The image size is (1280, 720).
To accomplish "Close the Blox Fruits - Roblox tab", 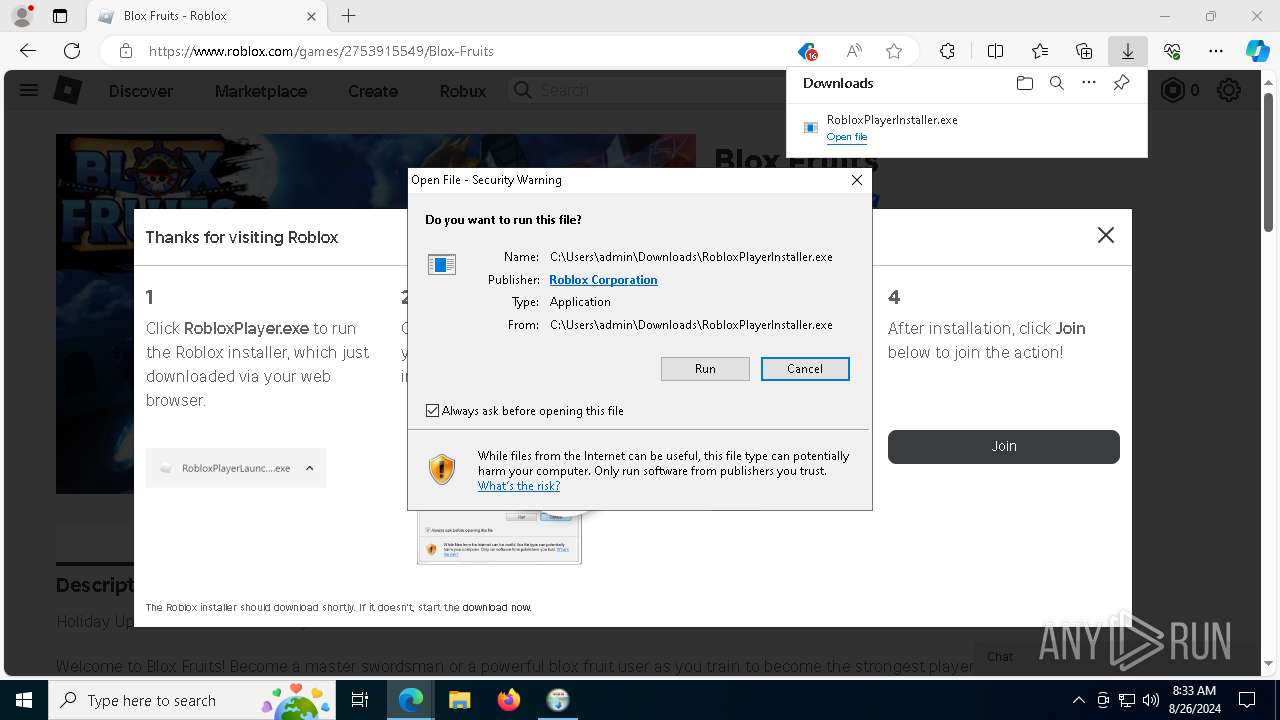I will (311, 16).
